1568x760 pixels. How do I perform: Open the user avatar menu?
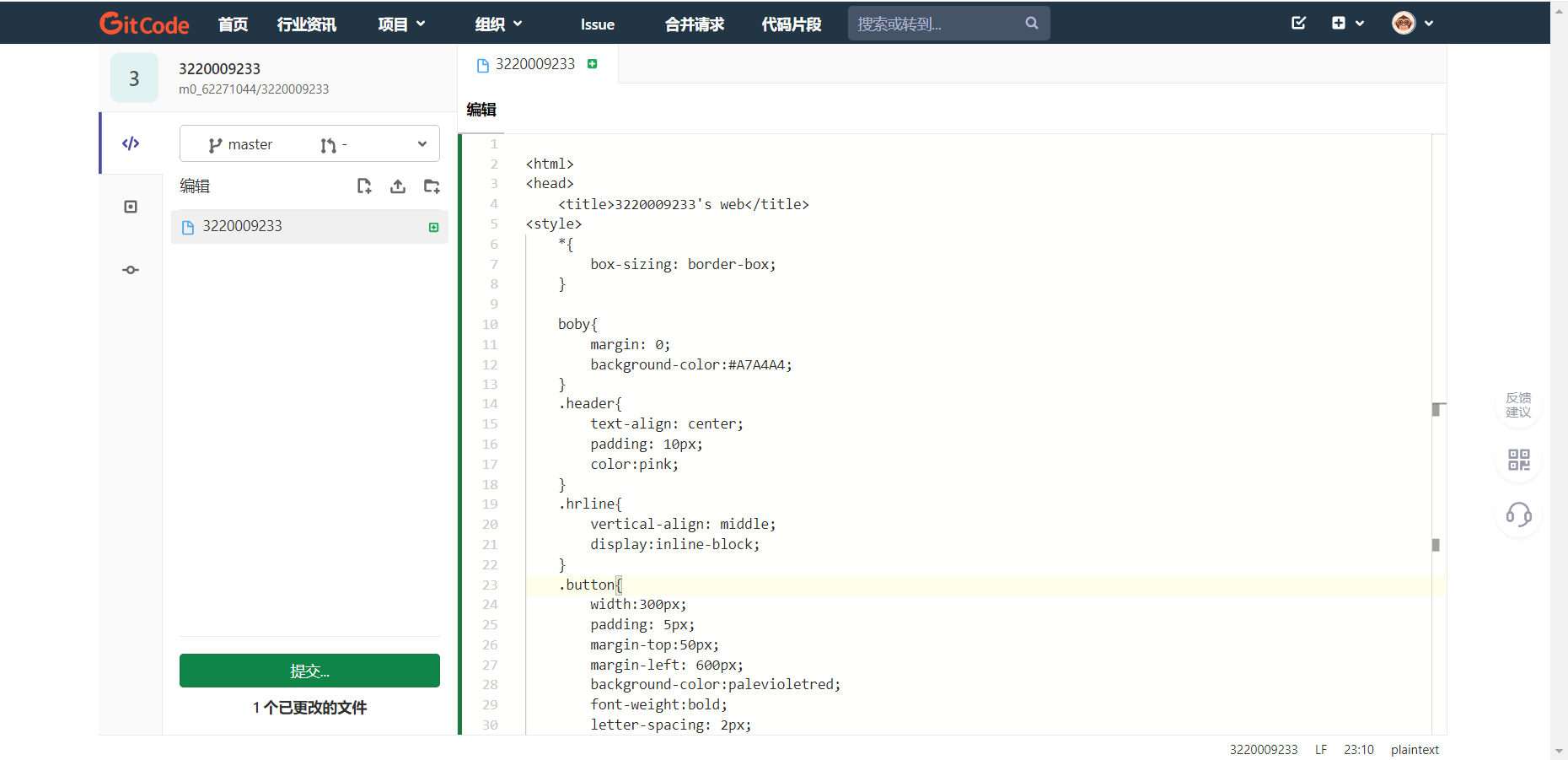1413,23
